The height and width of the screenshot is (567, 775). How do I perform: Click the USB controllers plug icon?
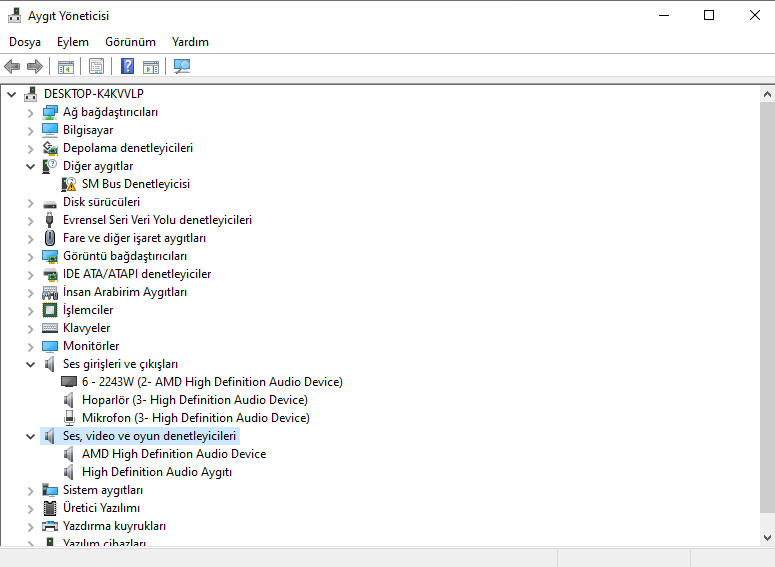click(x=49, y=220)
